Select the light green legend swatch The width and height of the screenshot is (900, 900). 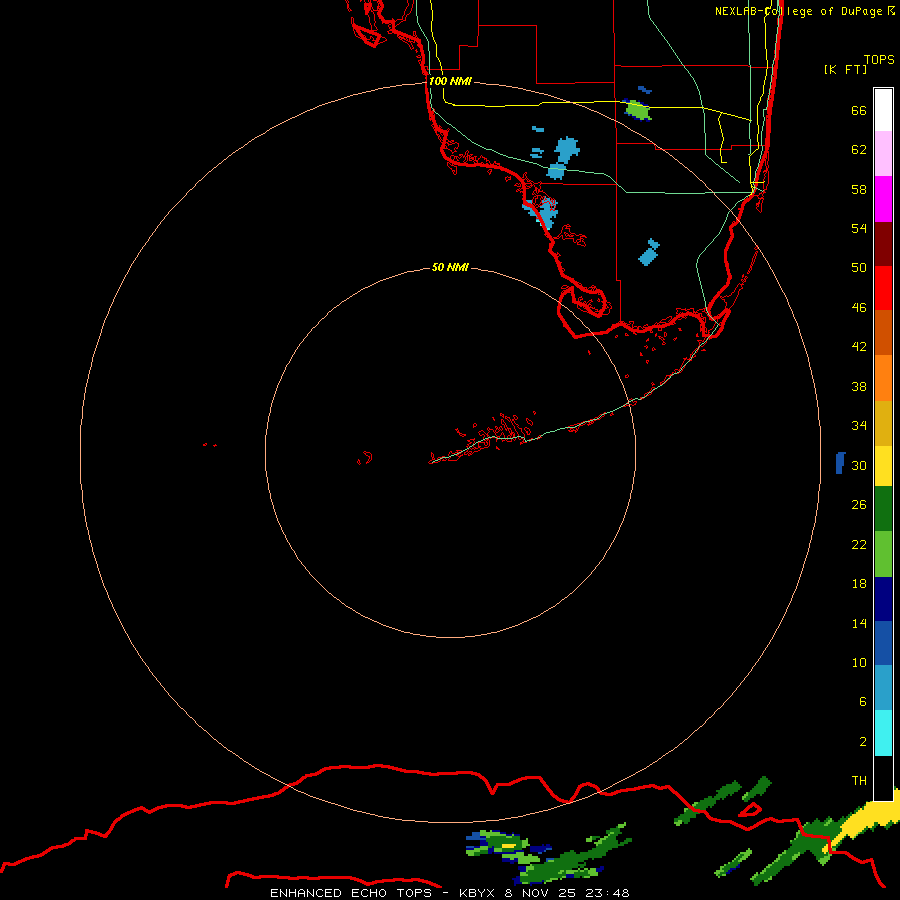(883, 554)
